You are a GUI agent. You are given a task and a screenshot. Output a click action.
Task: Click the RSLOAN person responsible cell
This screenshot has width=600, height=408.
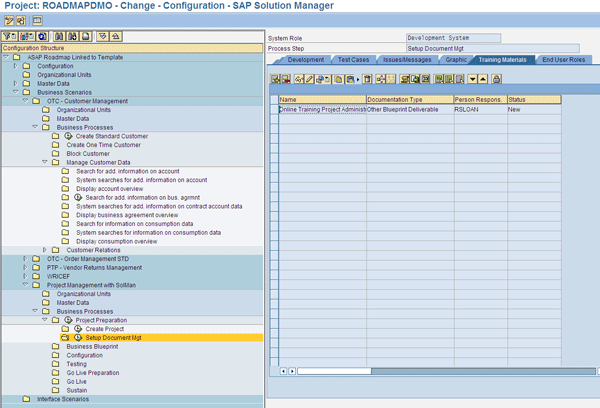pyautogui.click(x=481, y=109)
